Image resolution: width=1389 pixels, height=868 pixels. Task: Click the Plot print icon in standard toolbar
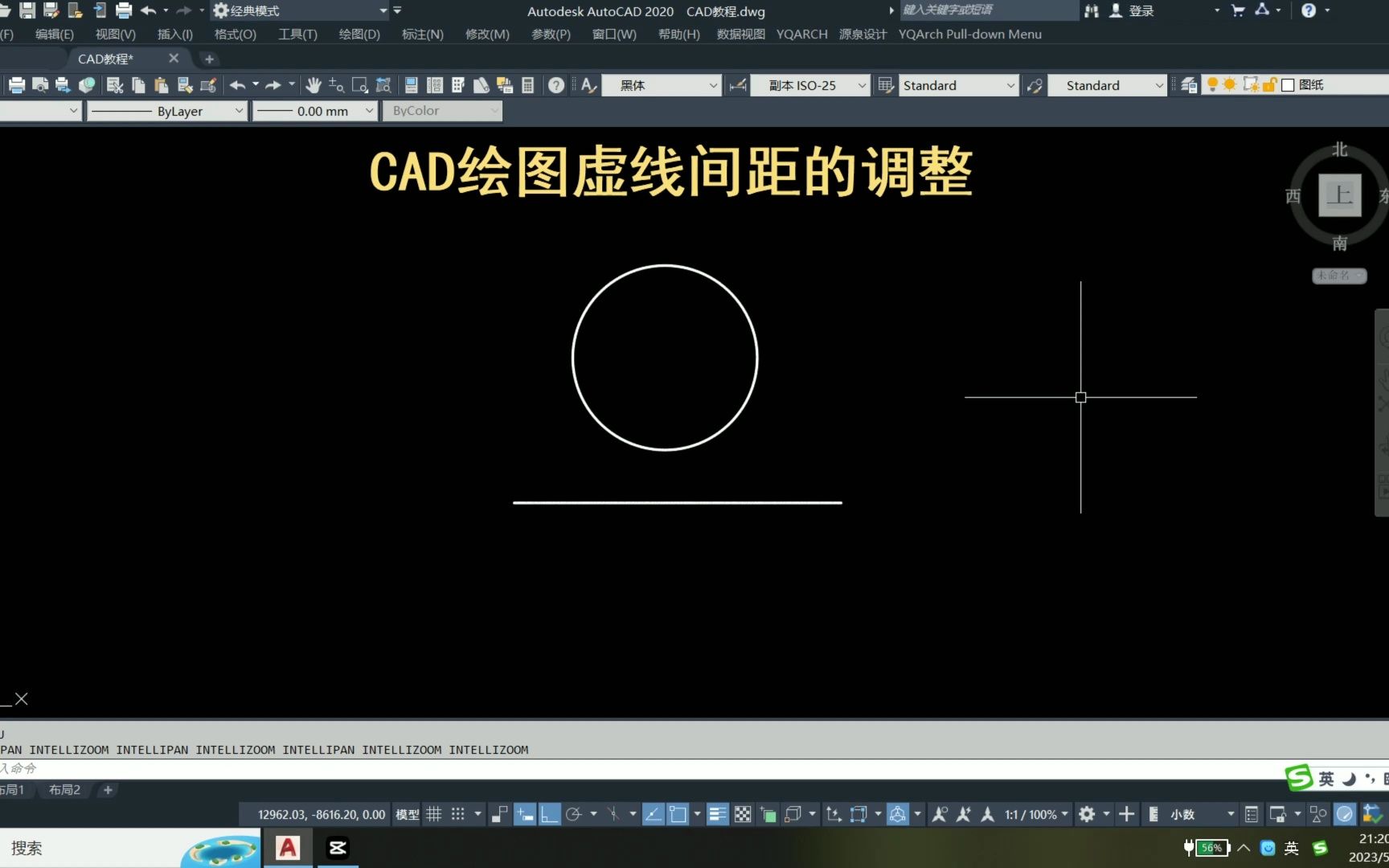tap(16, 85)
